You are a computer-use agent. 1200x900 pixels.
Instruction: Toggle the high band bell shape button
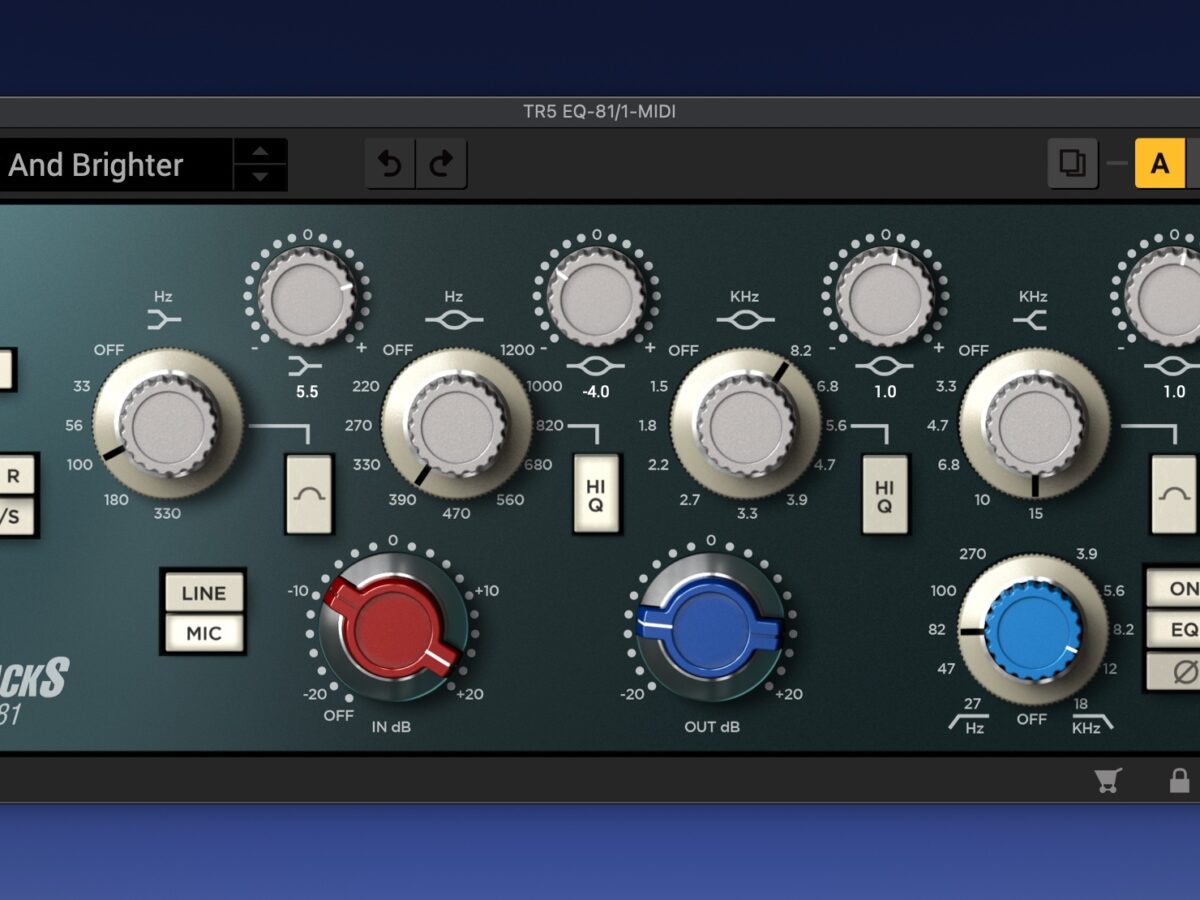[x=1173, y=494]
